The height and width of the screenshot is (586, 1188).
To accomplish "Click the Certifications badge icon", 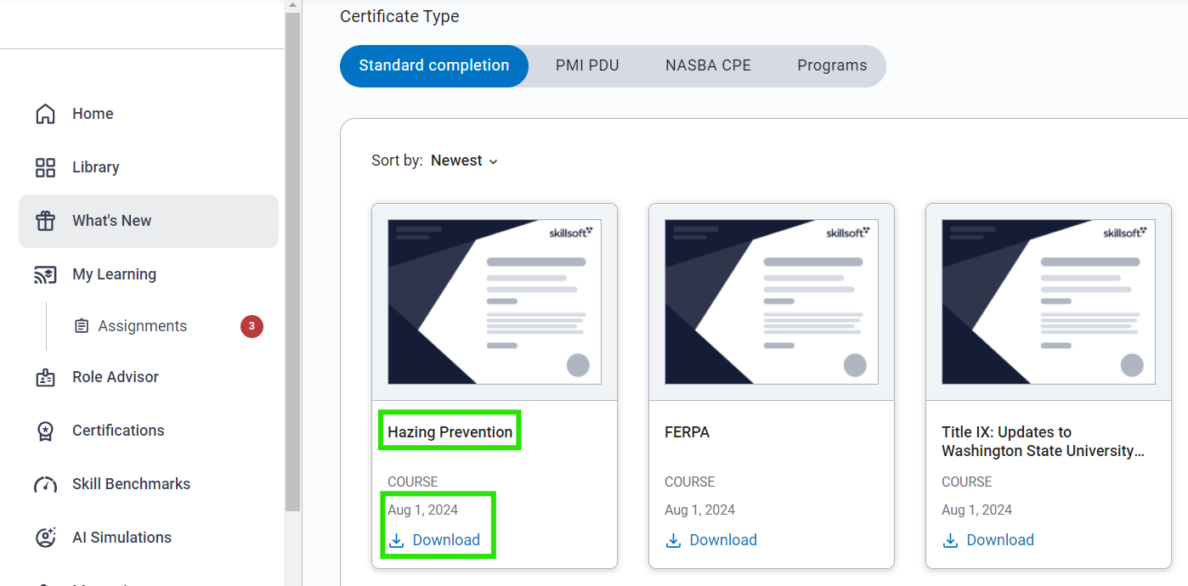I will coord(45,431).
